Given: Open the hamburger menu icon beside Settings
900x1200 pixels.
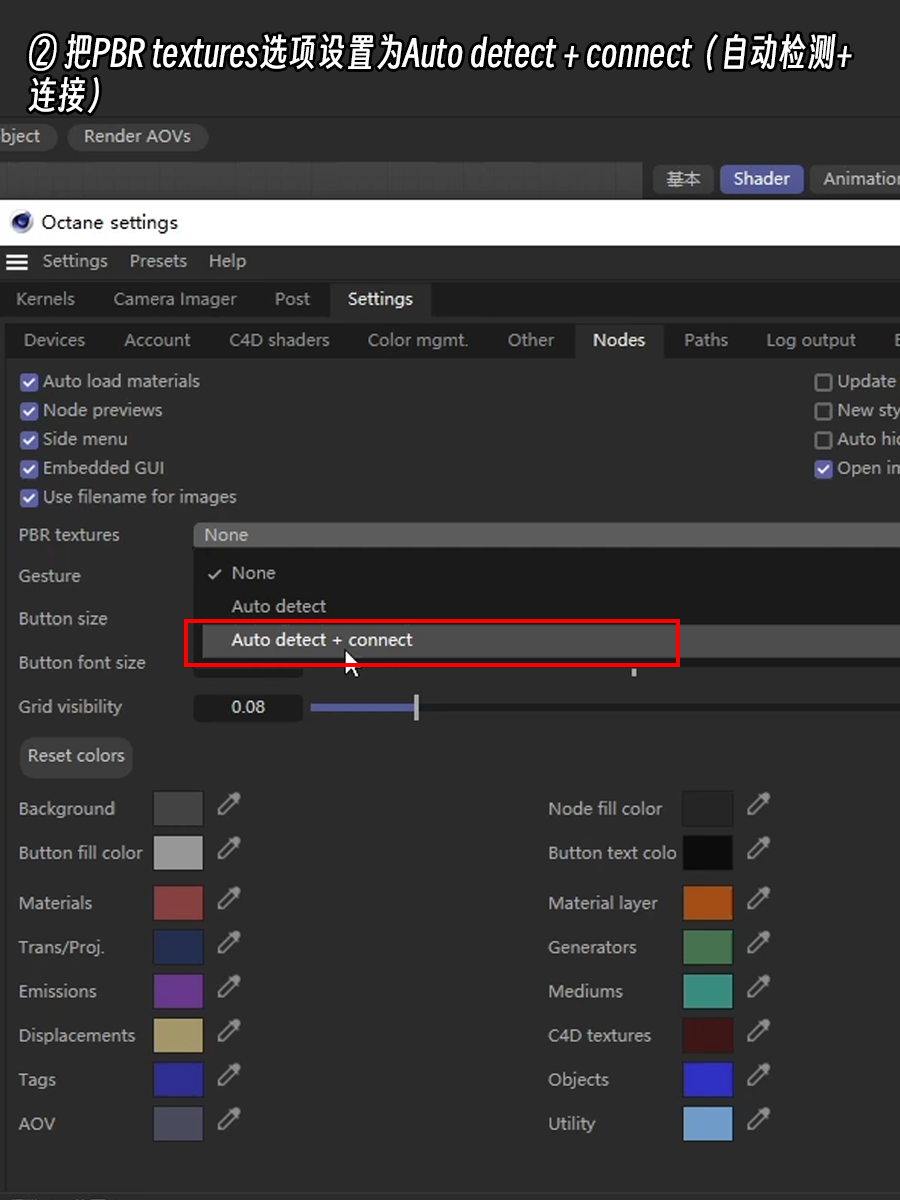Looking at the screenshot, I should coord(17,262).
